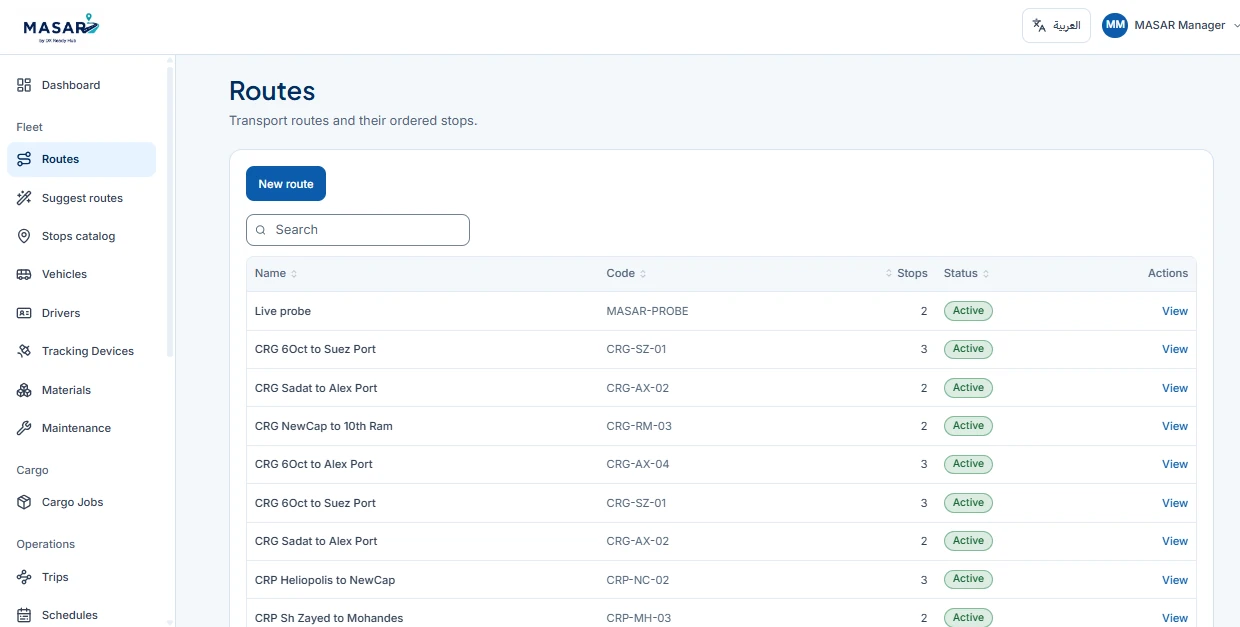Screen dimensions: 1240x627
Task: Open Trips waypoints icon
Action: click(x=24, y=577)
